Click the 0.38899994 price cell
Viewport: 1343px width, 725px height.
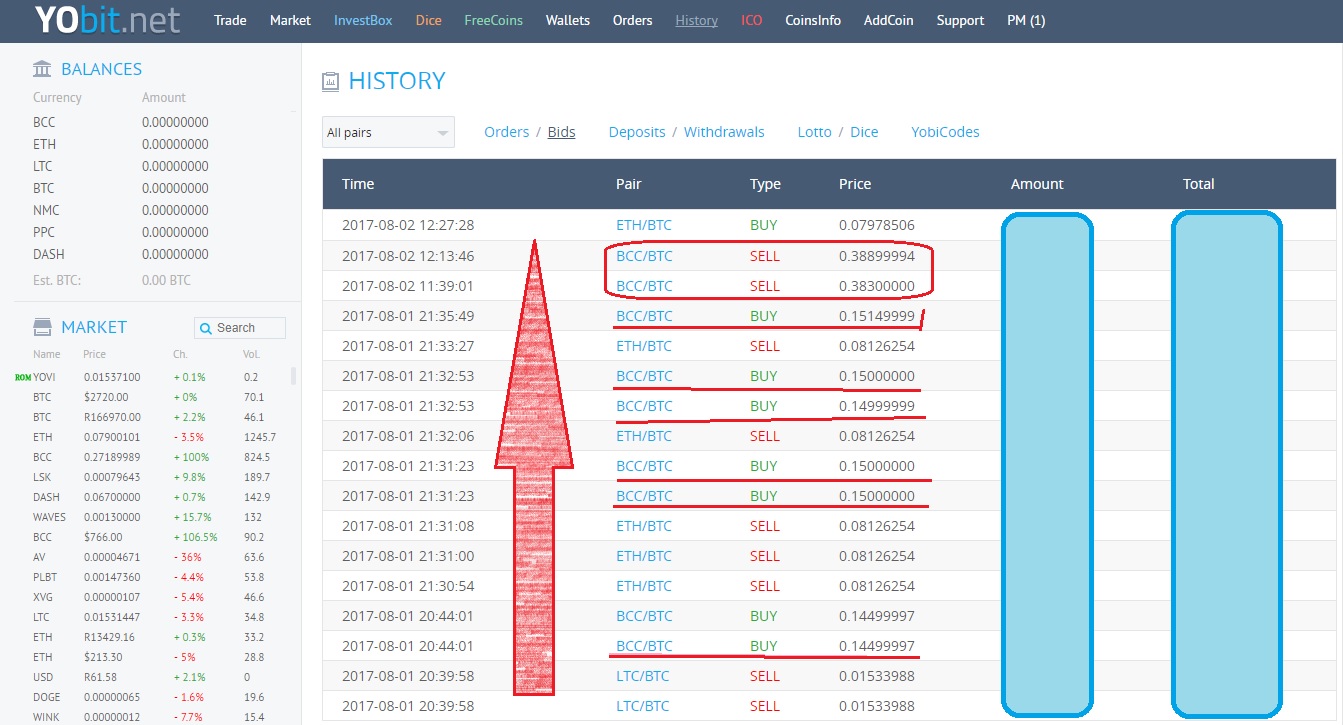(x=877, y=256)
